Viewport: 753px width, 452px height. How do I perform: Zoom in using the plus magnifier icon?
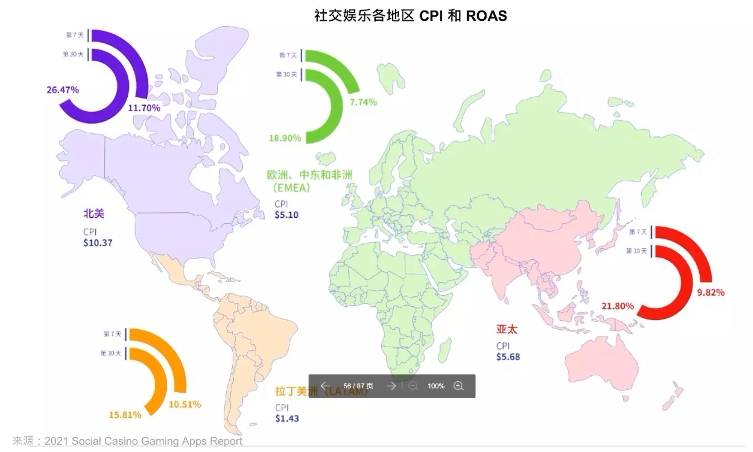pyautogui.click(x=459, y=386)
